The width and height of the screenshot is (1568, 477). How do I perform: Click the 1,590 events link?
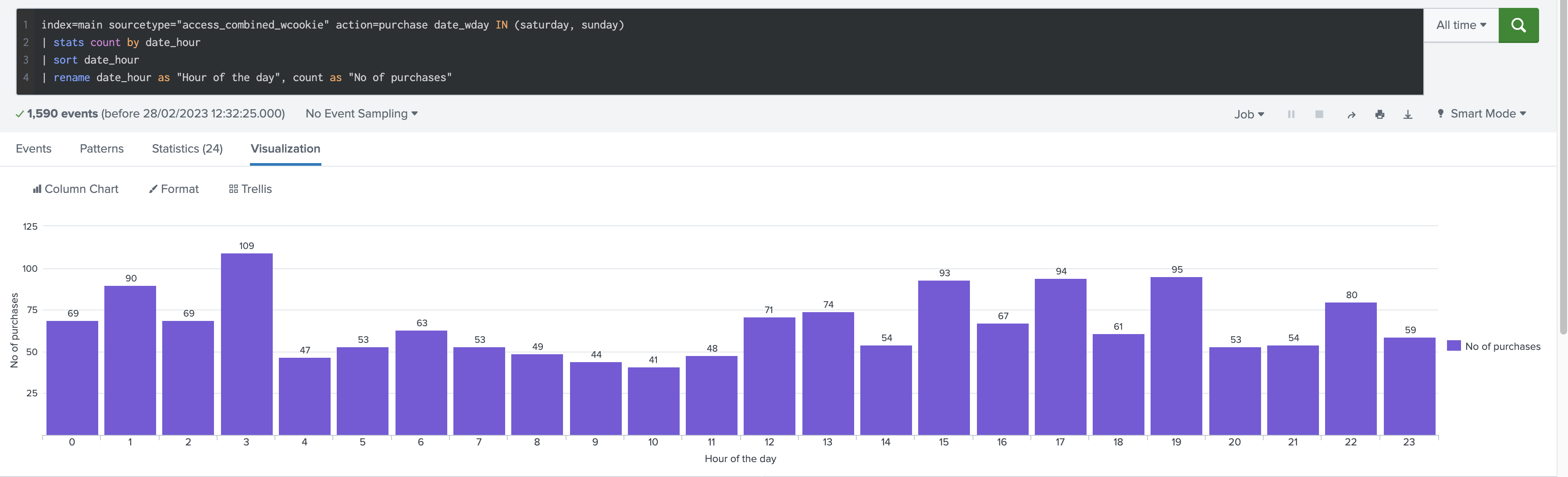pyautogui.click(x=62, y=113)
